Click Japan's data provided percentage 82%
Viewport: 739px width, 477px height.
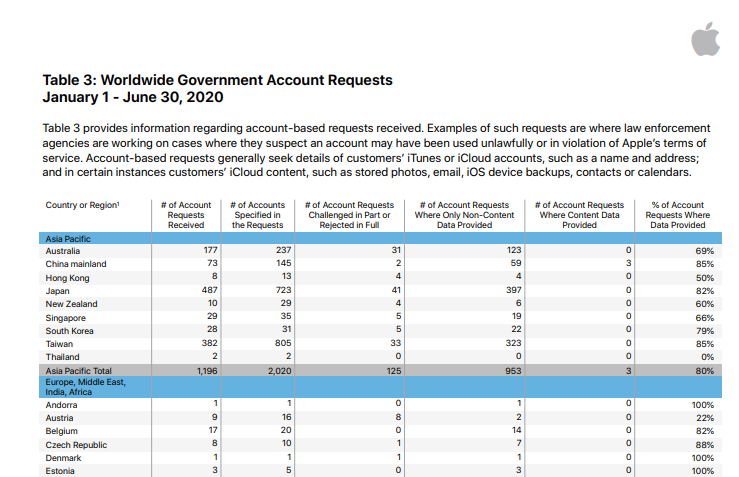[x=705, y=291]
